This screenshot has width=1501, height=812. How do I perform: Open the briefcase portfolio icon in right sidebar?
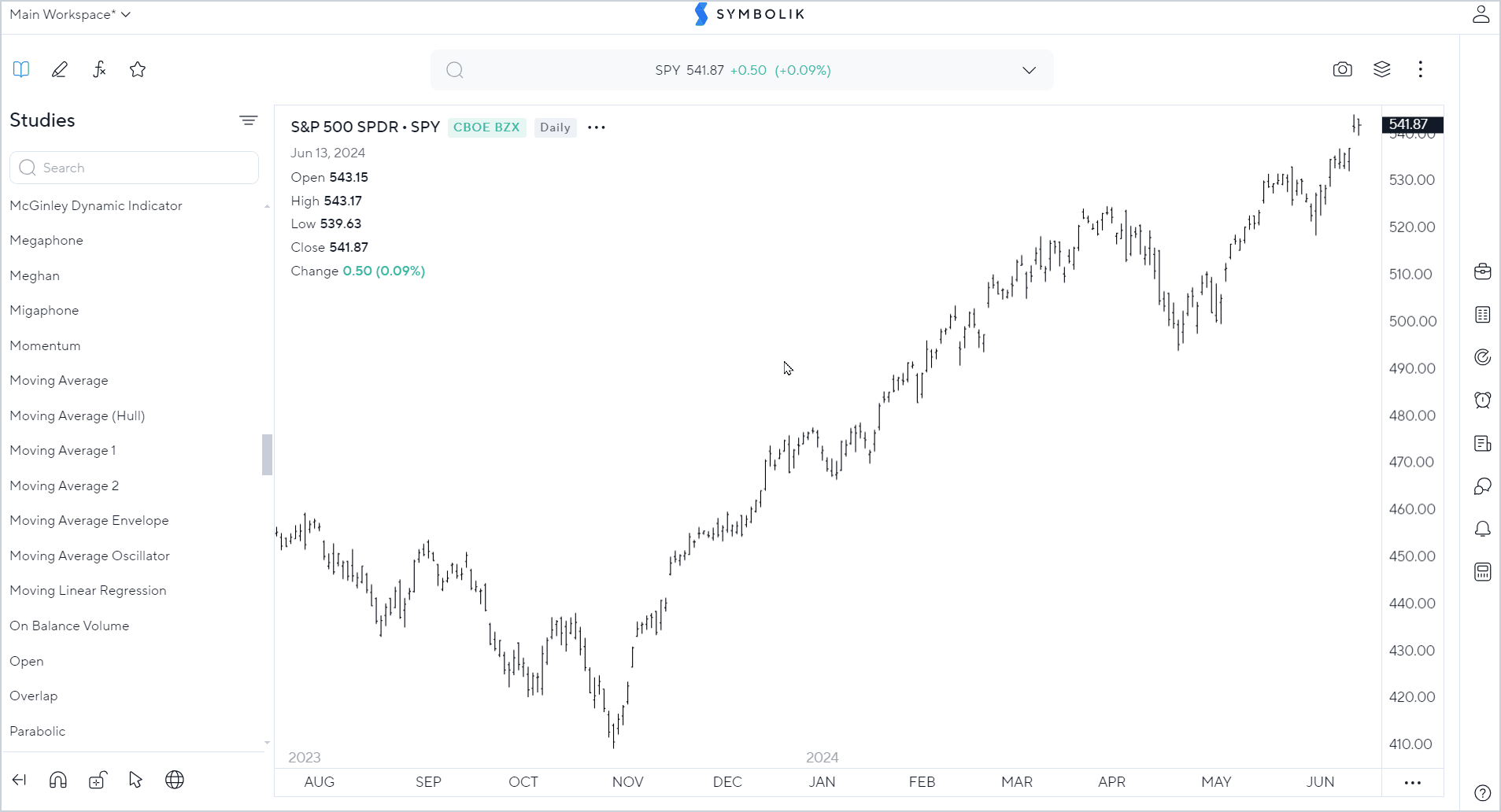(1483, 272)
